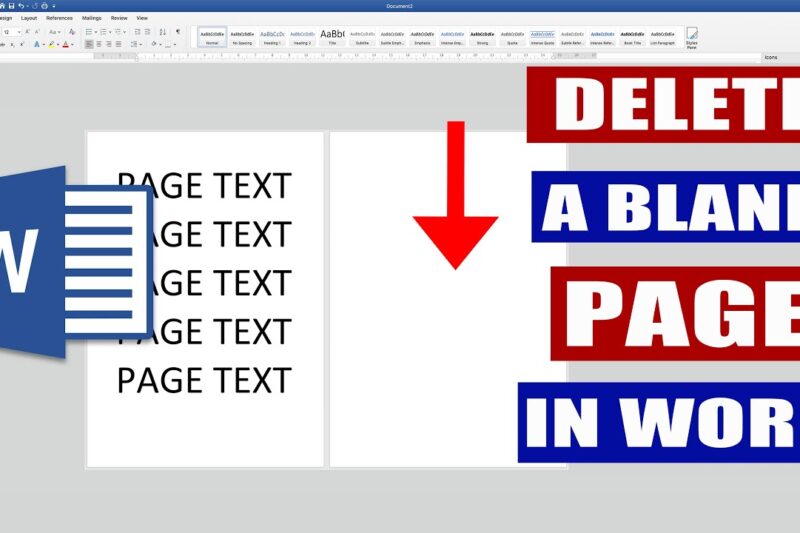This screenshot has width=800, height=533.
Task: Toggle Superscript formatting
Action: [22, 45]
